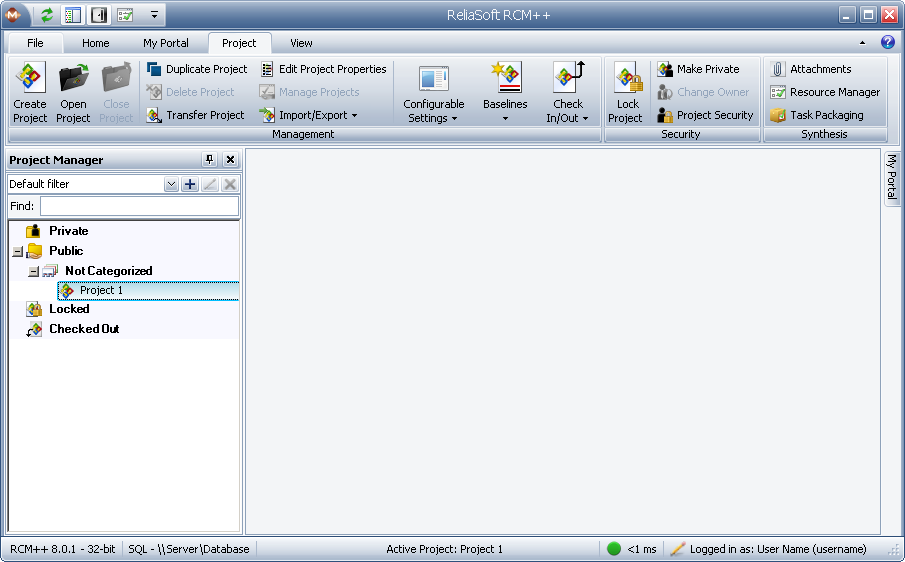Open the File menu tab
The width and height of the screenshot is (905, 562).
coord(35,43)
